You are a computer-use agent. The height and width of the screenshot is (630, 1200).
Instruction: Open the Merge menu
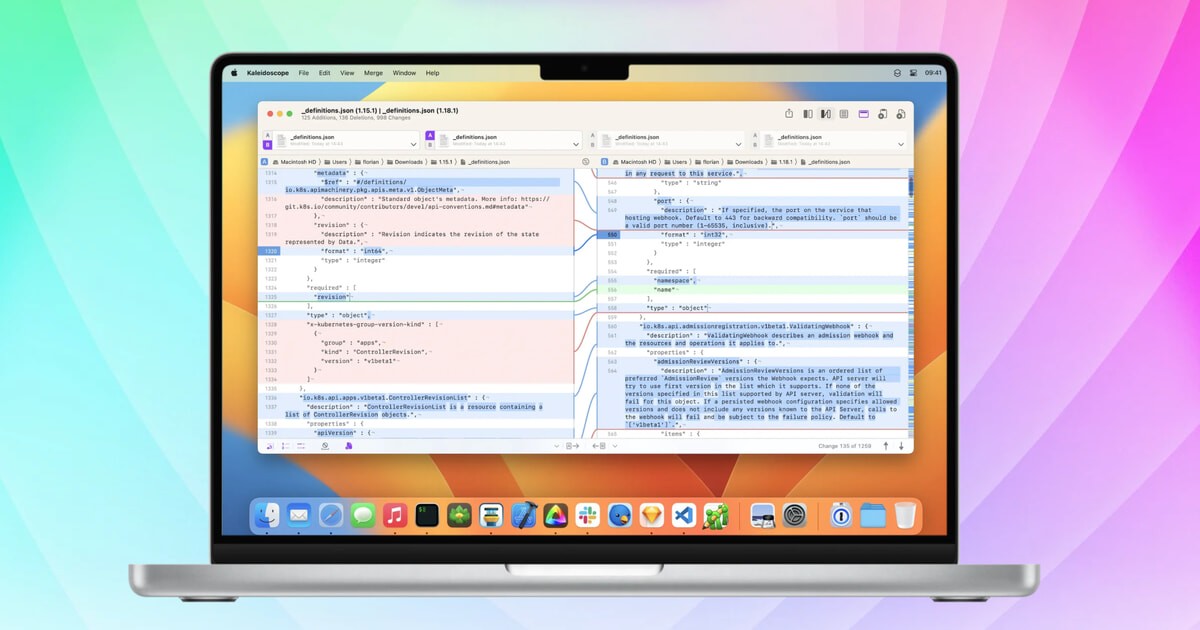tap(373, 73)
